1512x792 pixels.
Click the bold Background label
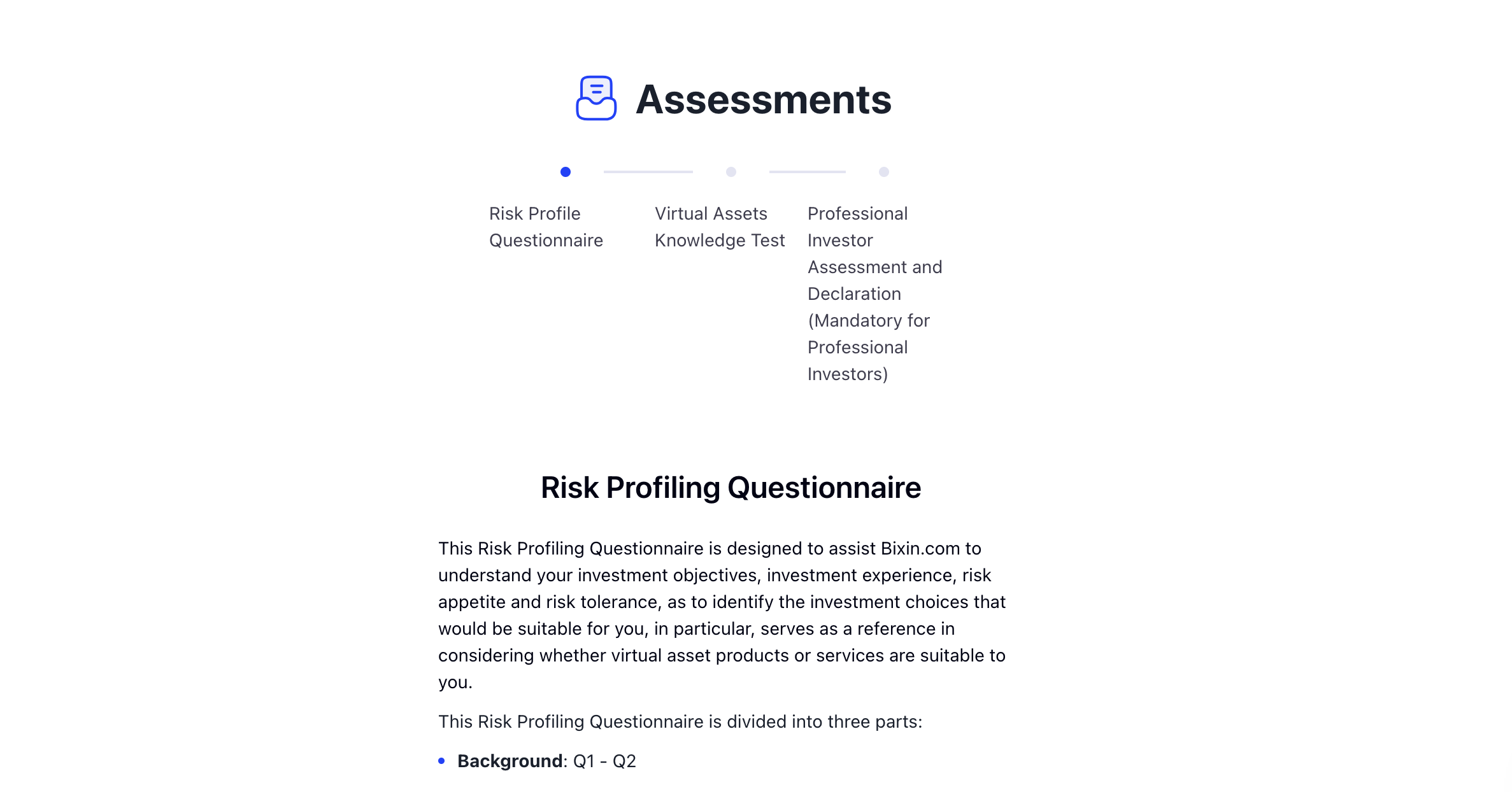510,761
